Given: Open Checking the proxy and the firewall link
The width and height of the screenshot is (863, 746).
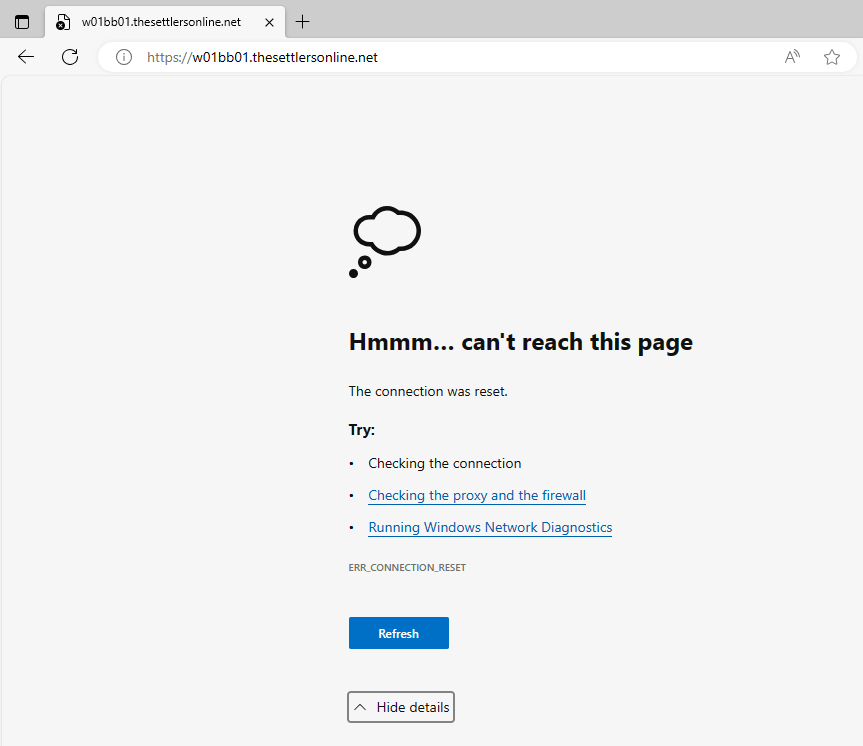Looking at the screenshot, I should (477, 495).
